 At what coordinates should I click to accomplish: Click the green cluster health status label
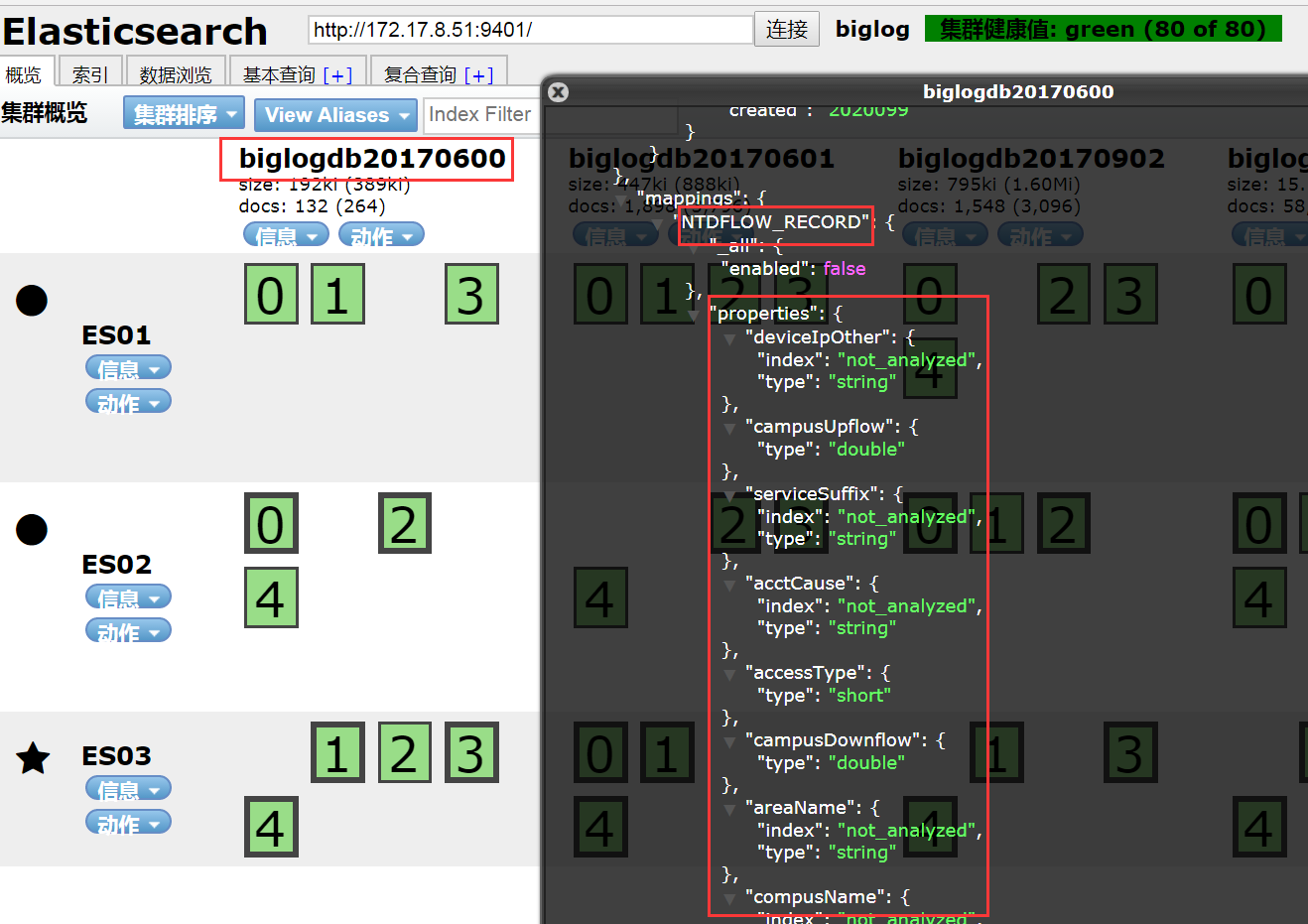point(1103,29)
